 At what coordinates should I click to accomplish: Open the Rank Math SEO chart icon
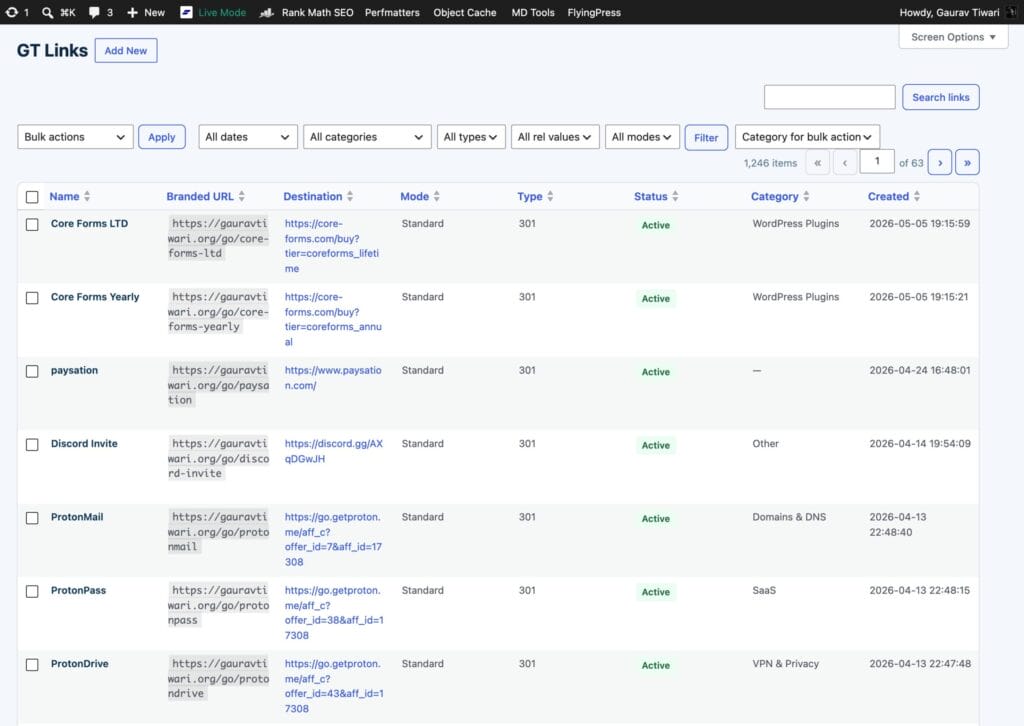point(266,12)
